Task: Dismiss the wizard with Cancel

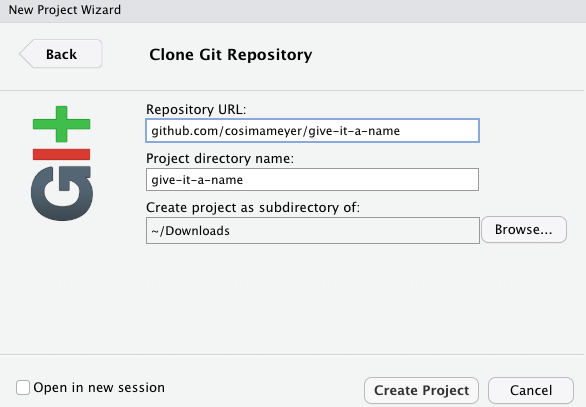Action: 531,390
